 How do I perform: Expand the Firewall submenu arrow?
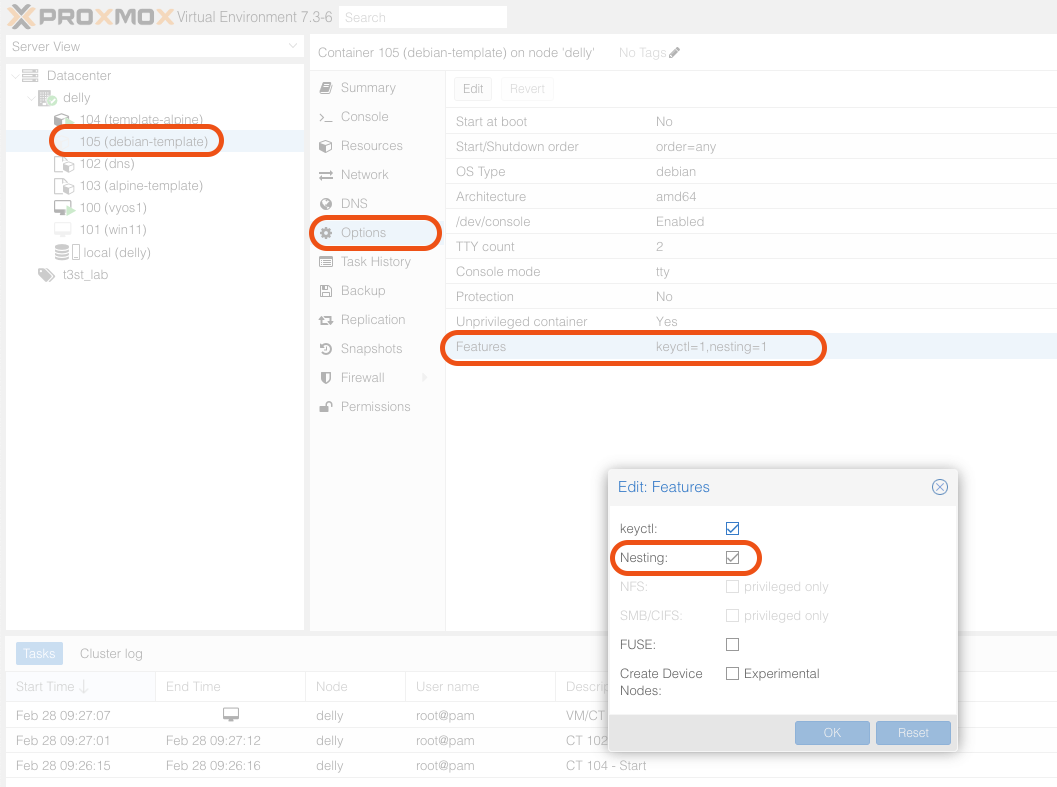(x=425, y=378)
